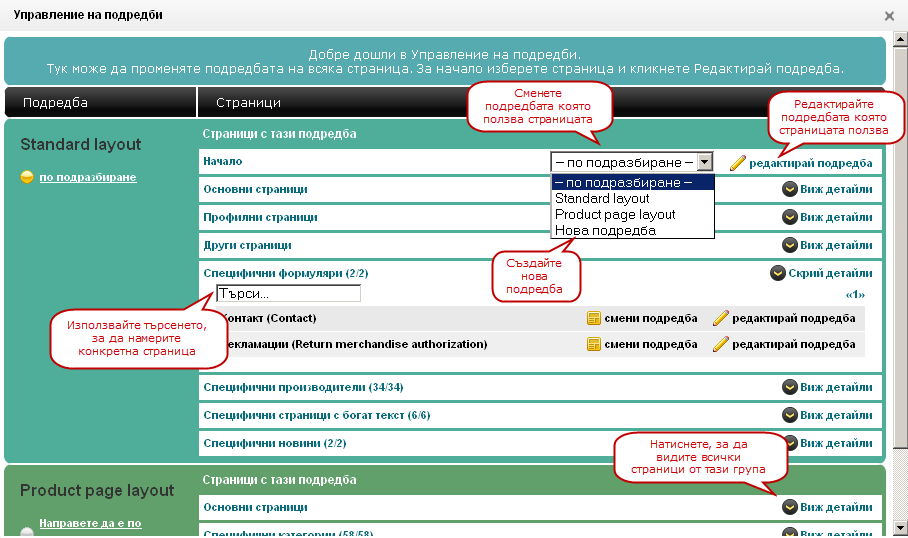Click pencil icon in Контакт row
Screen dimensions: 908x538
click(720, 318)
